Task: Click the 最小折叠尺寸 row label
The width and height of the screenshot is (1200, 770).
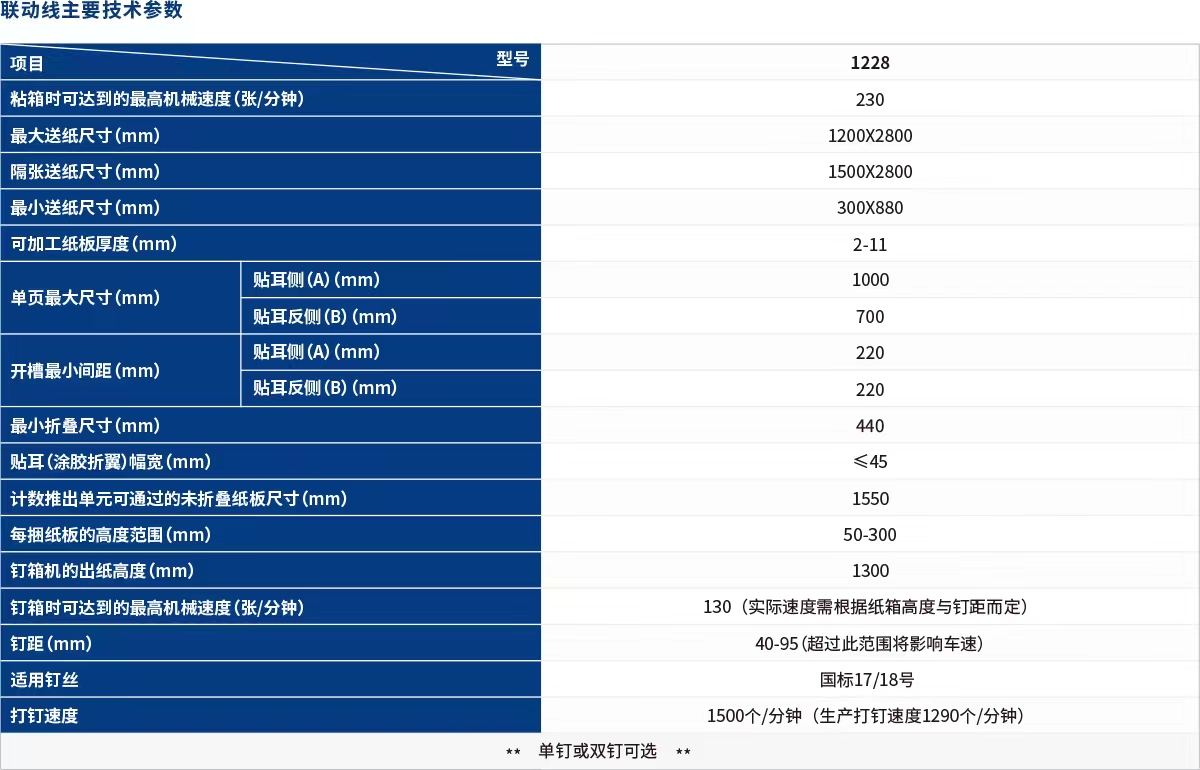Action: (85, 426)
